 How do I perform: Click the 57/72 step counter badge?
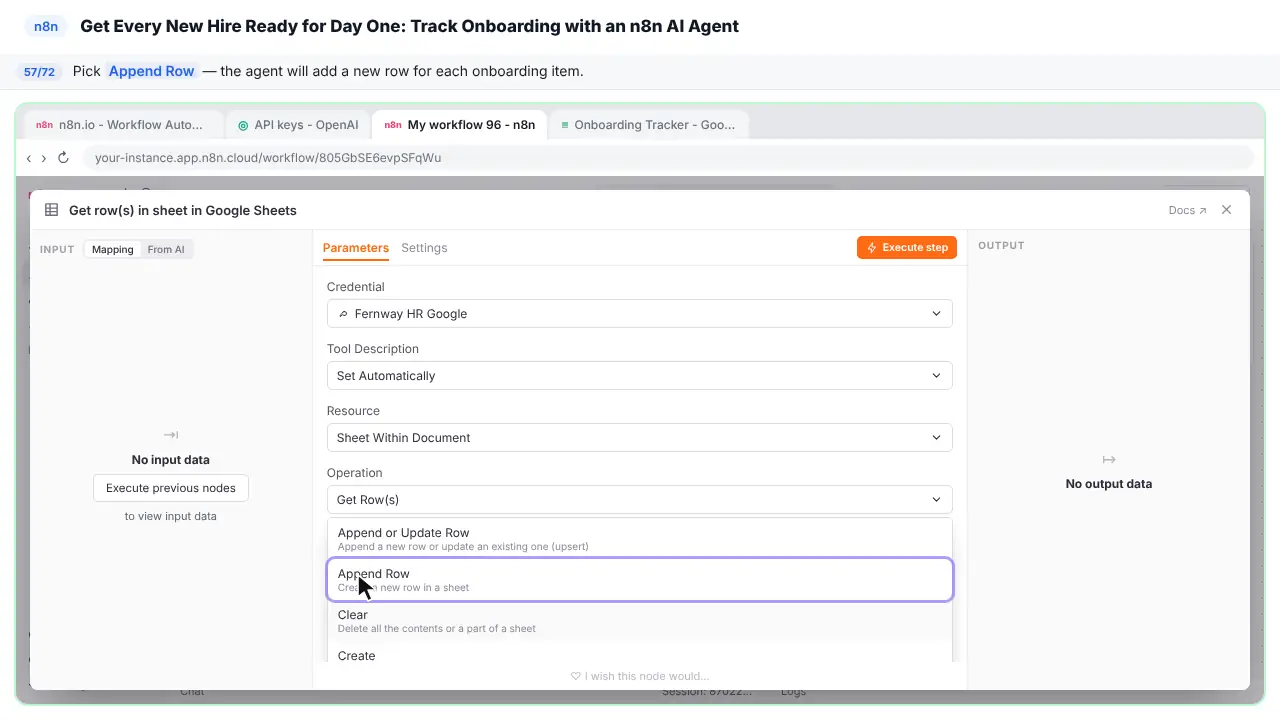[x=40, y=72]
